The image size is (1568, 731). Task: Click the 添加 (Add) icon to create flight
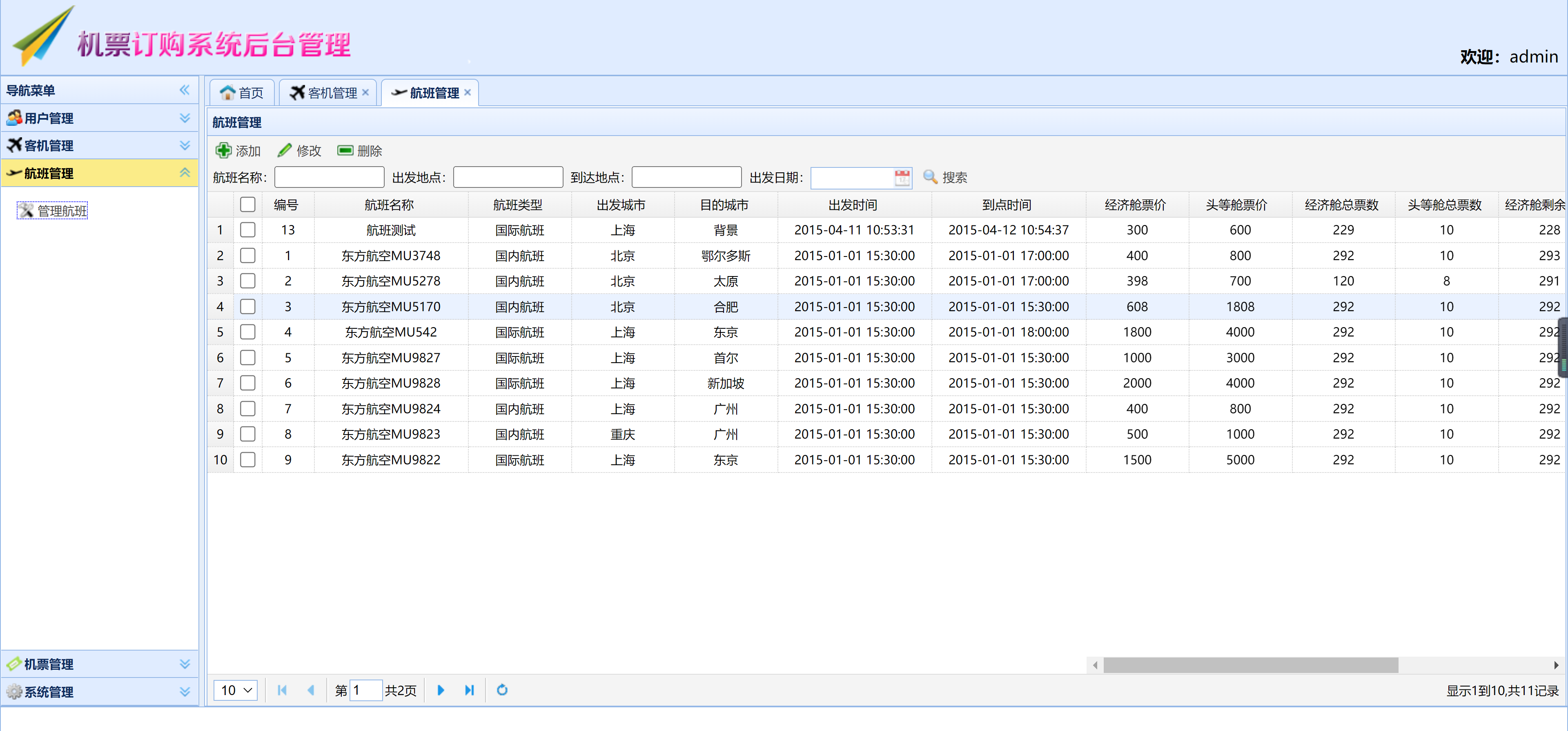pyautogui.click(x=223, y=150)
